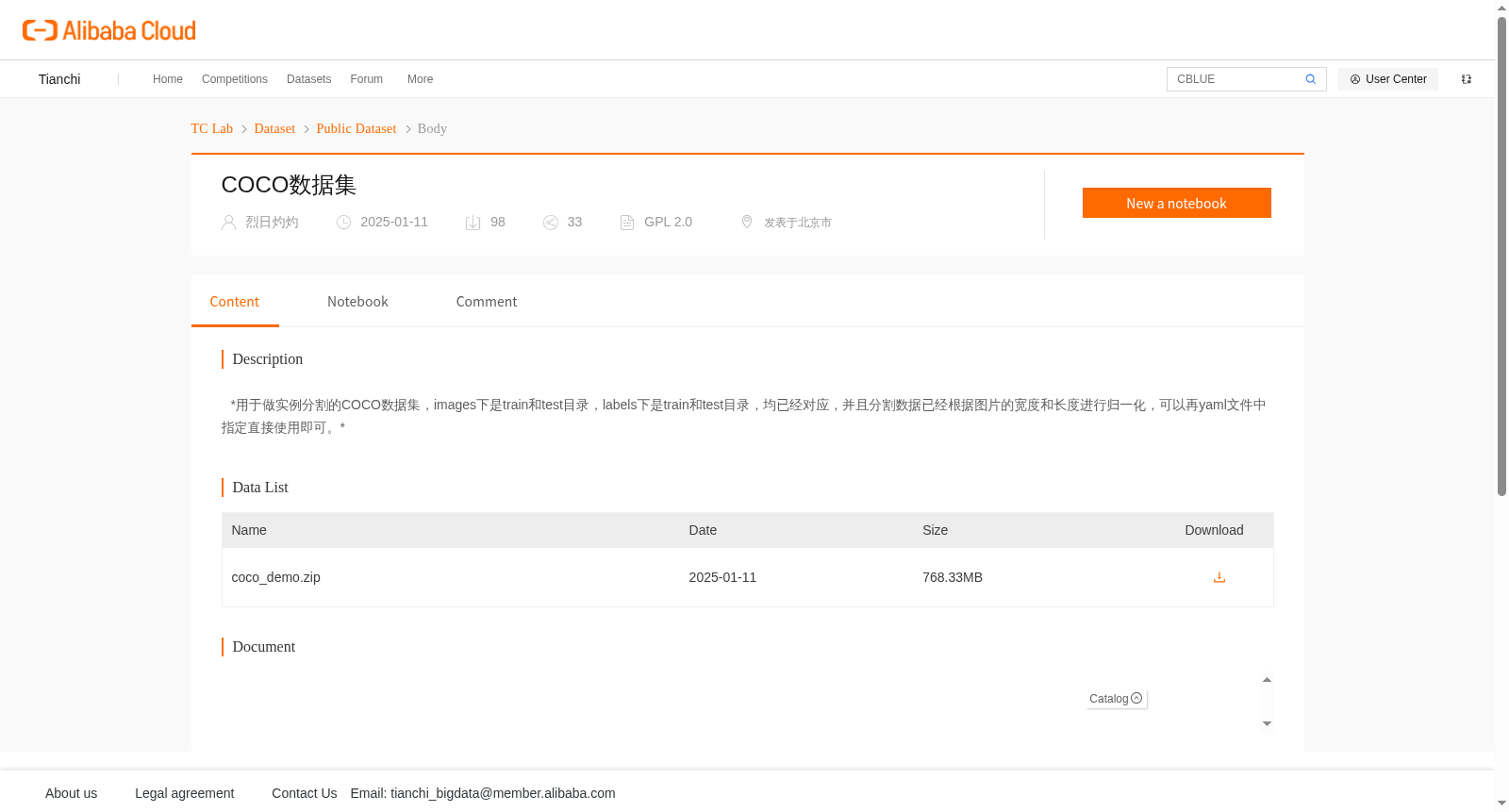Screen dimensions: 1509x812
Task: Go to TC Lab breadcrumb
Action: [212, 128]
